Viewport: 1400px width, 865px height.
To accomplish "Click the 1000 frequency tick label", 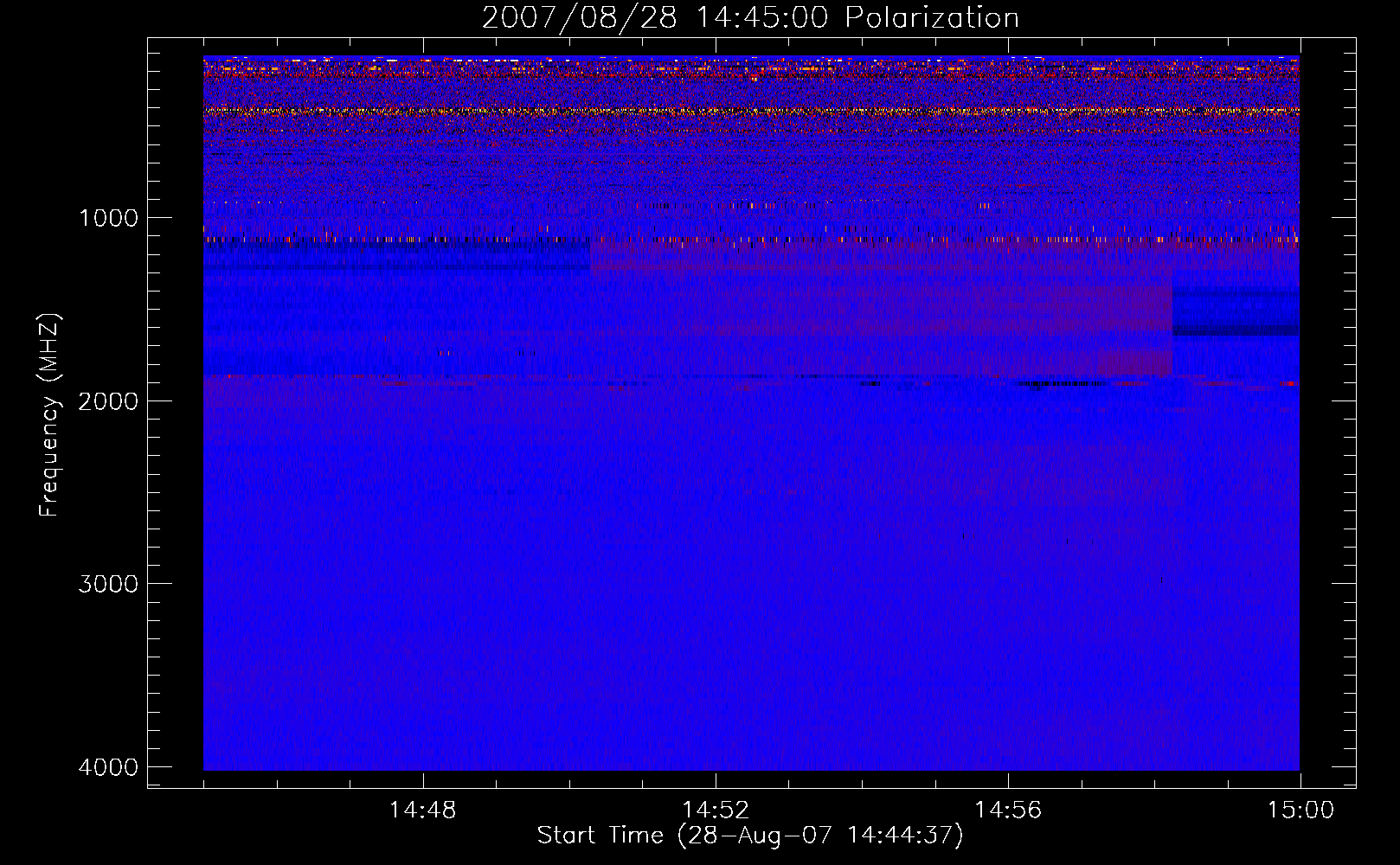I will coord(108,217).
